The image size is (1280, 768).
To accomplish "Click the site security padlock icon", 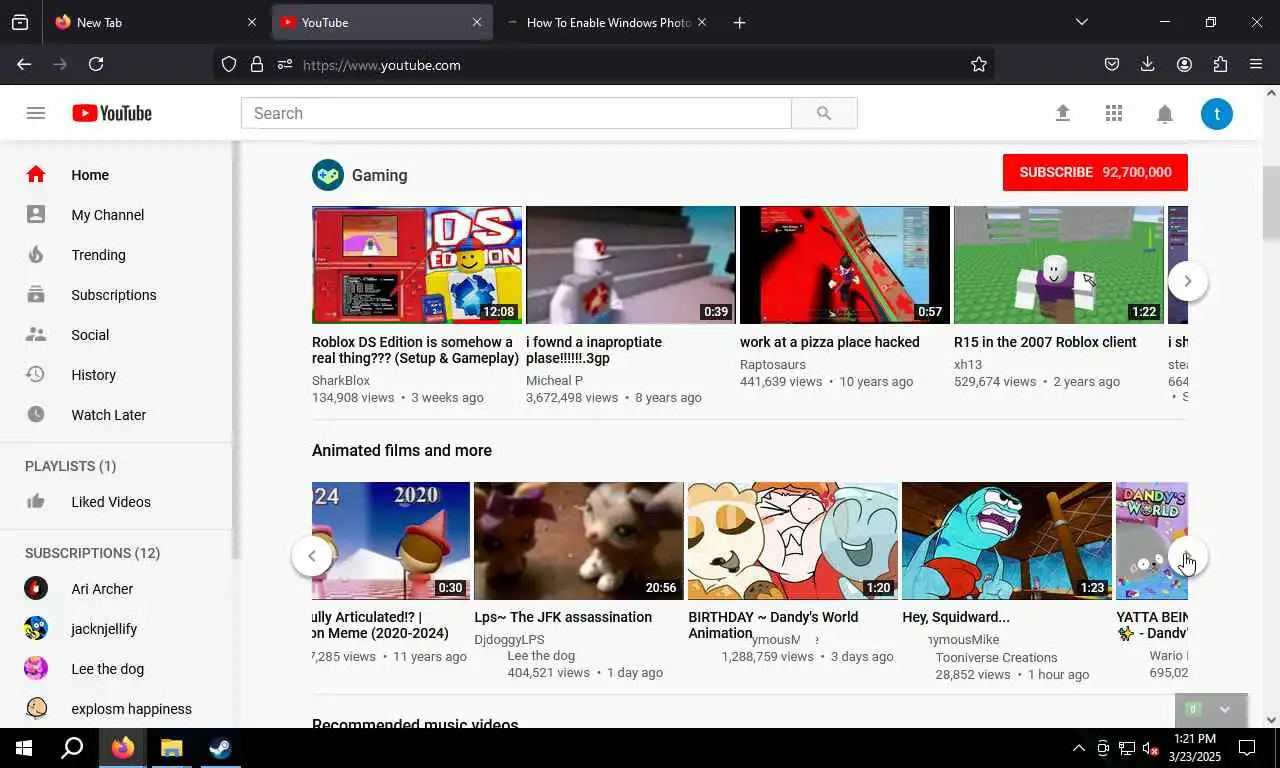I will (257, 64).
